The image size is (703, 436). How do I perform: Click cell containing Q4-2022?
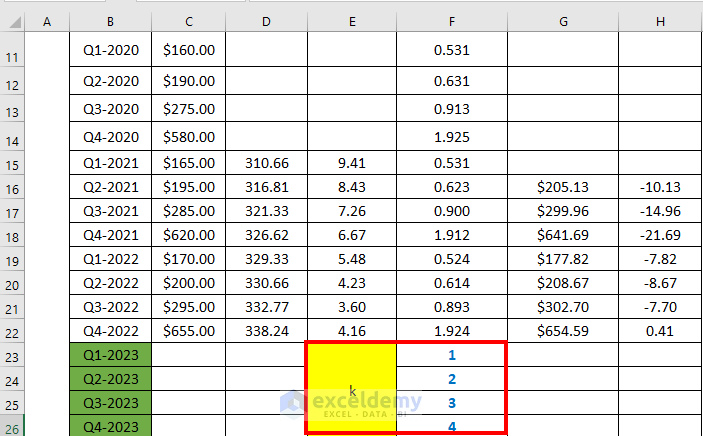tap(111, 331)
